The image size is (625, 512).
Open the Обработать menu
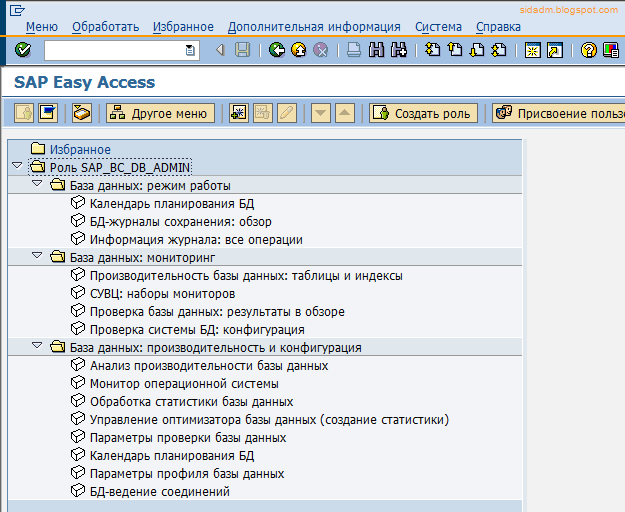pos(105,27)
